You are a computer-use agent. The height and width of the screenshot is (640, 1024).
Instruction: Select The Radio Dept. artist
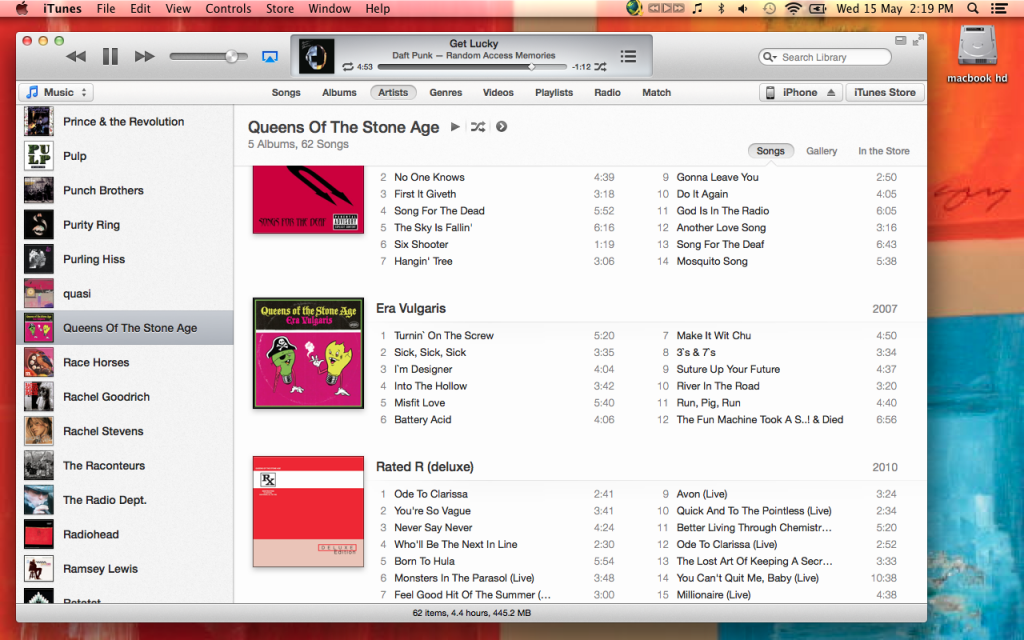coord(125,500)
